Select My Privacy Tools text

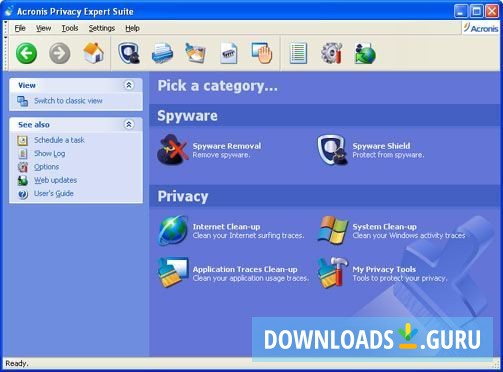[384, 269]
